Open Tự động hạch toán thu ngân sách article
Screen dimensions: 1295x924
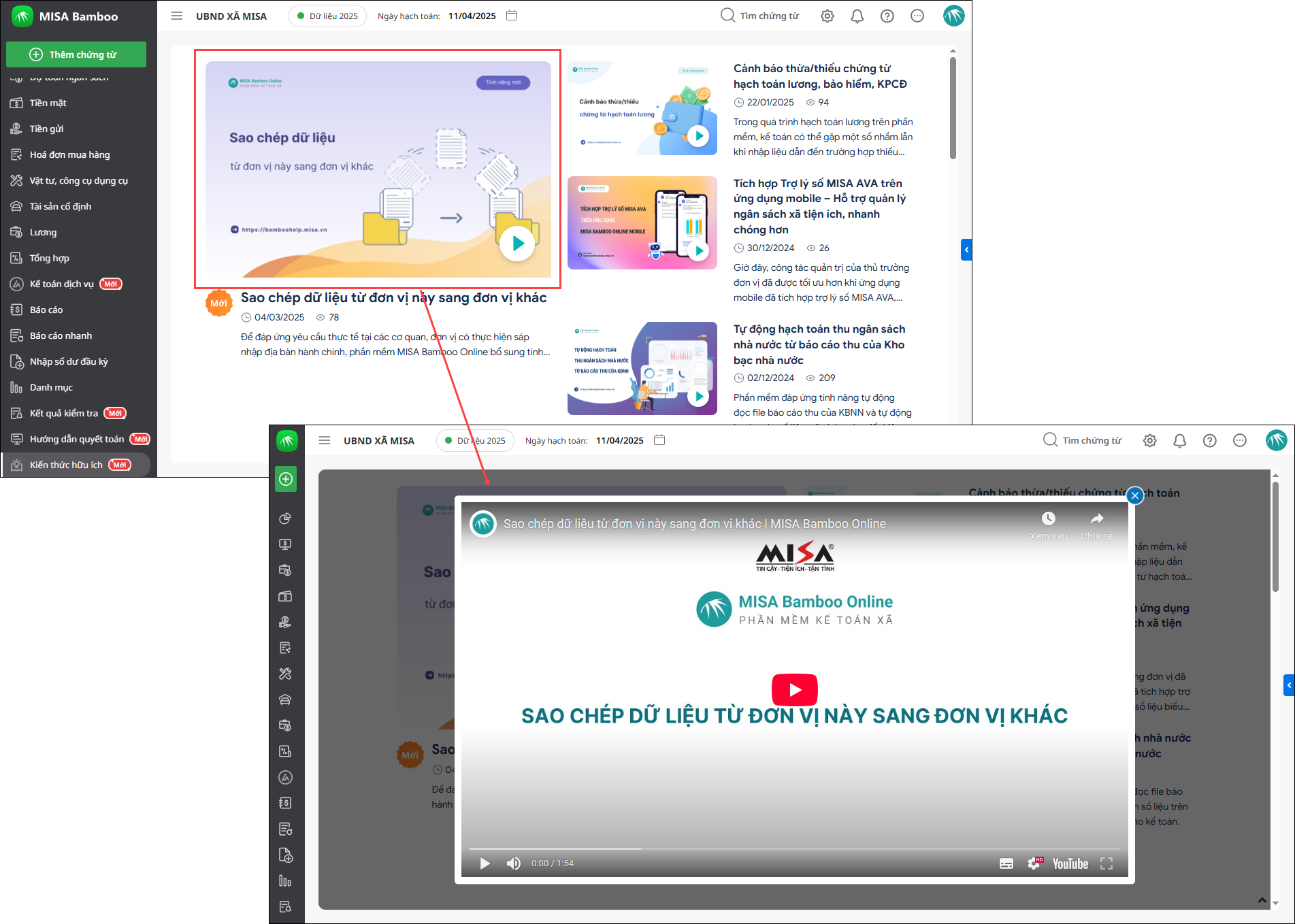(819, 344)
